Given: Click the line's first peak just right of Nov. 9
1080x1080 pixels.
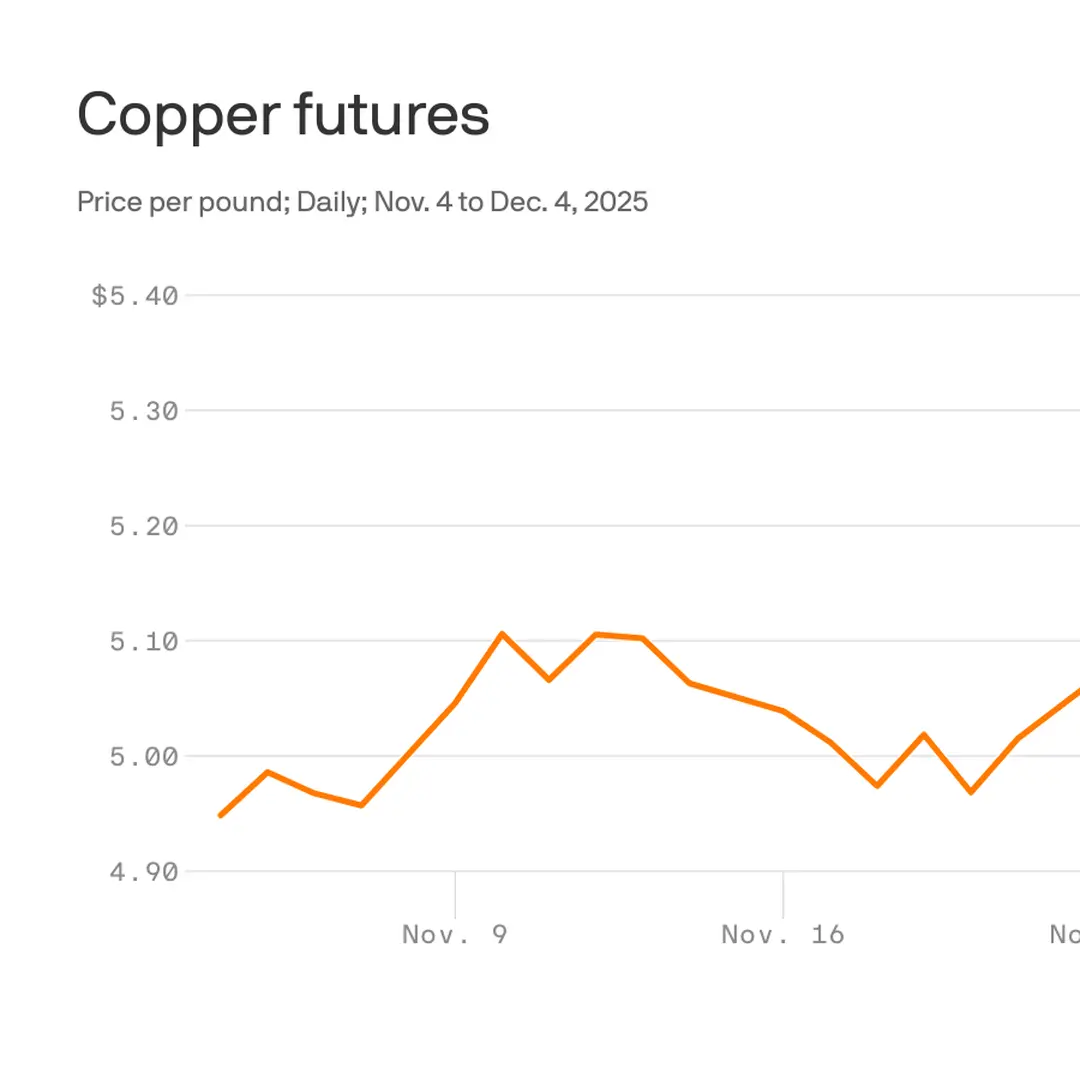Looking at the screenshot, I should pyautogui.click(x=502, y=633).
